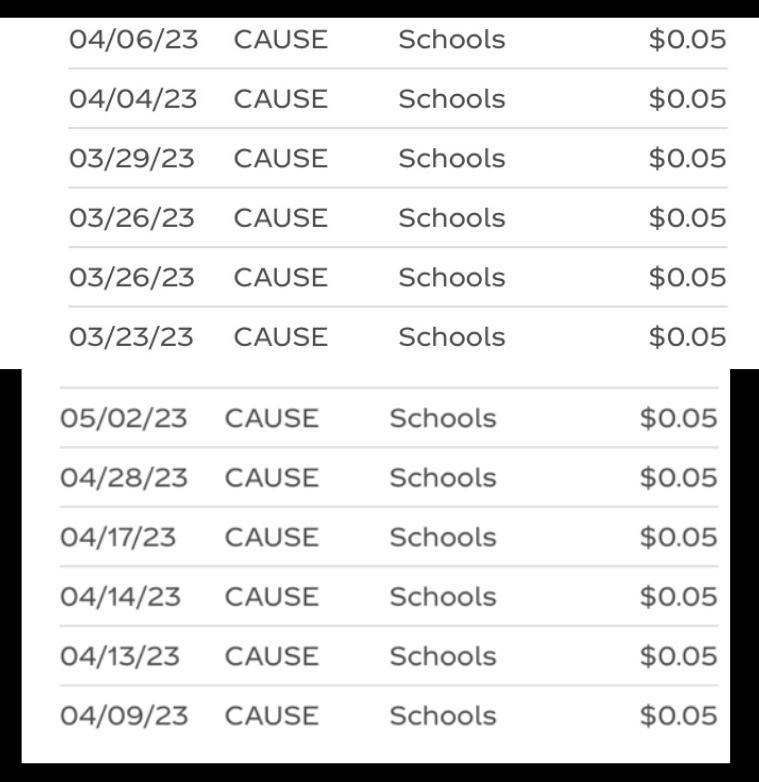The image size is (759, 782).
Task: Select the 04/14/23 transaction date
Action: pyautogui.click(x=120, y=597)
